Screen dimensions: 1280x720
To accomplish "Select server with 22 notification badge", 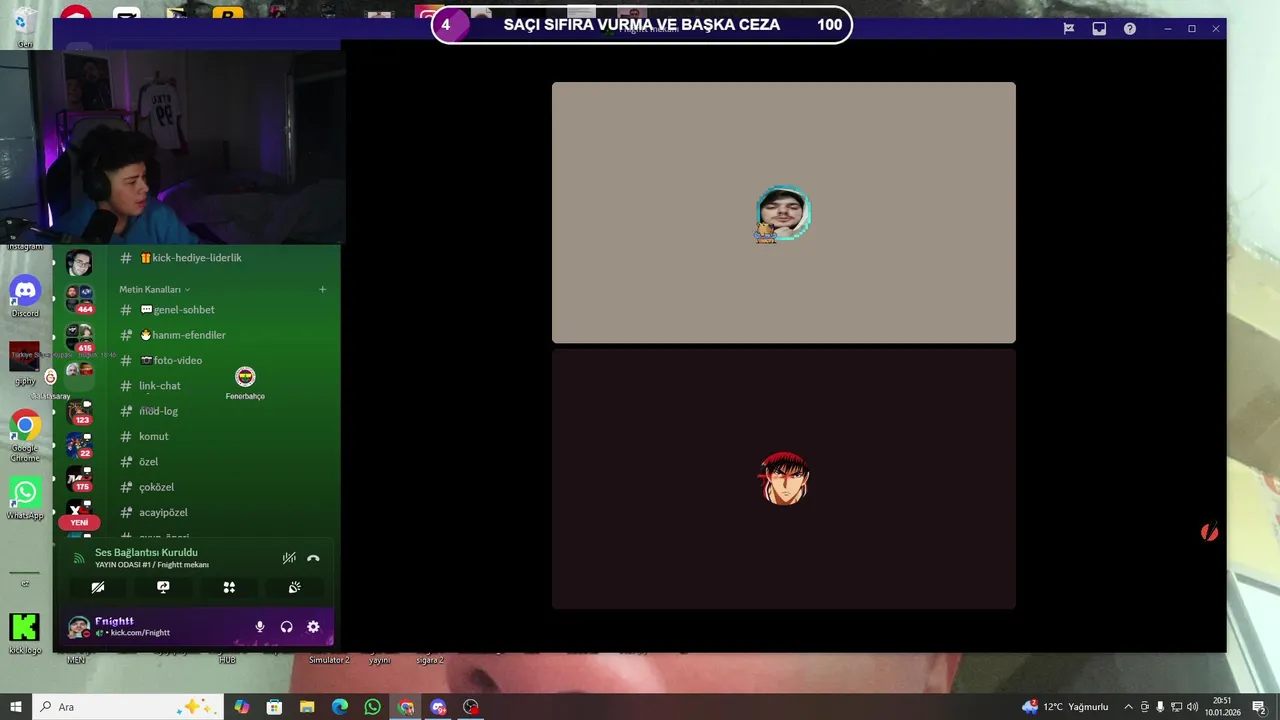I will [79, 445].
